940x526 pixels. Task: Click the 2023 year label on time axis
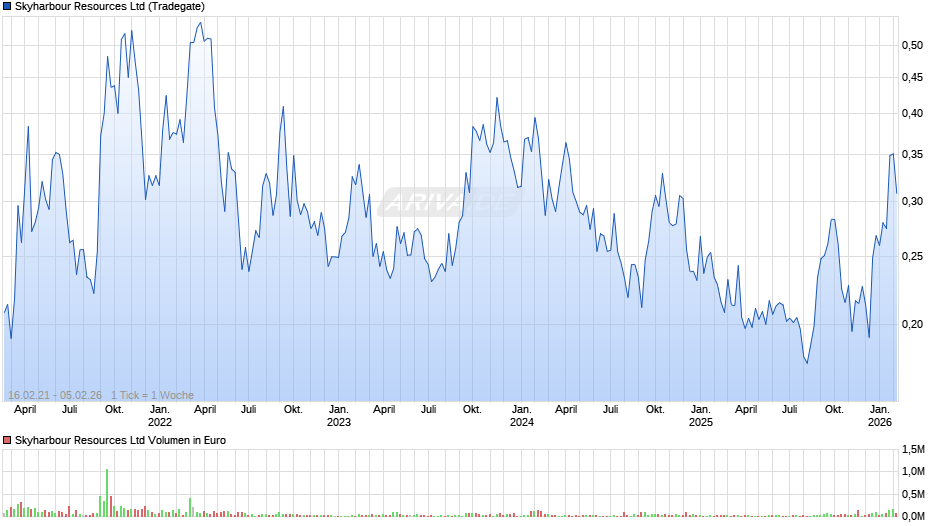(339, 422)
